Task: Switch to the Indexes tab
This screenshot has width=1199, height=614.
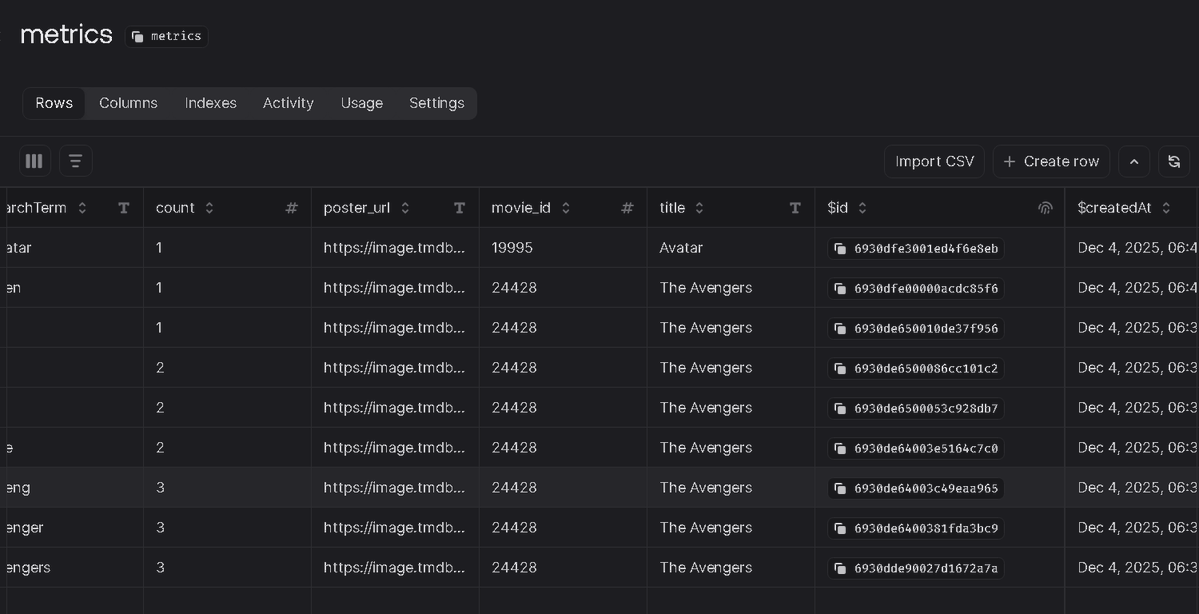Action: point(210,103)
